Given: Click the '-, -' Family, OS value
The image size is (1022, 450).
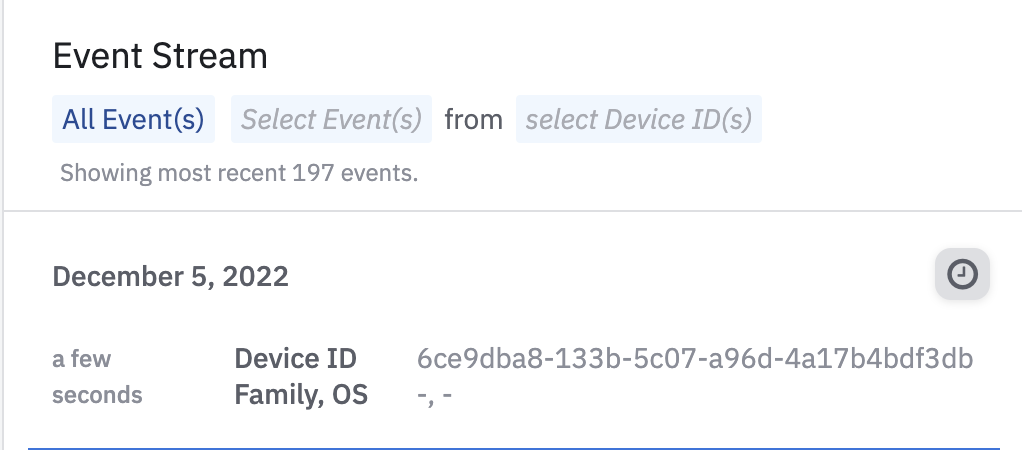Looking at the screenshot, I should tap(434, 396).
